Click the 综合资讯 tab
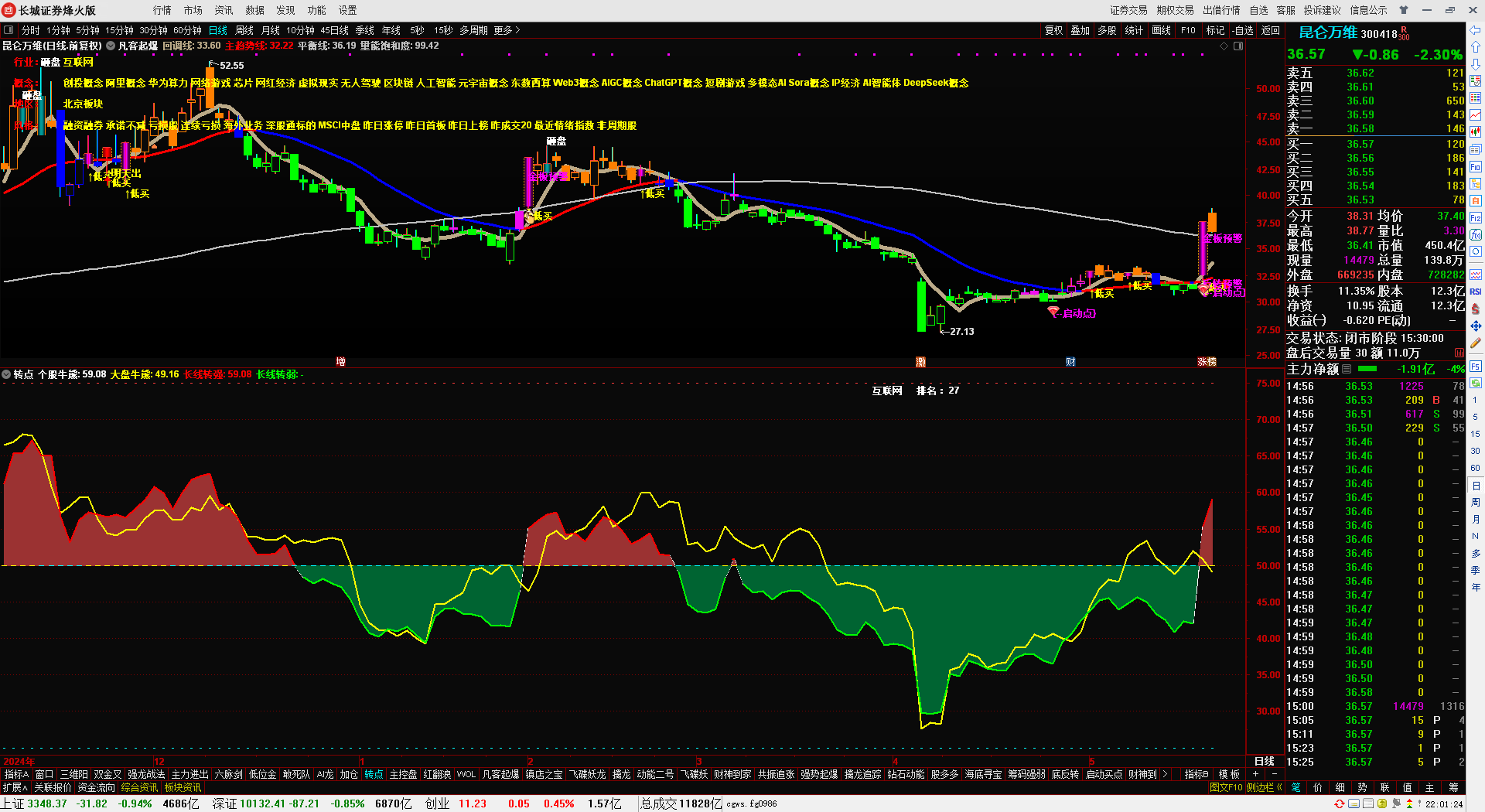This screenshot has height=812, width=1485. 139,787
